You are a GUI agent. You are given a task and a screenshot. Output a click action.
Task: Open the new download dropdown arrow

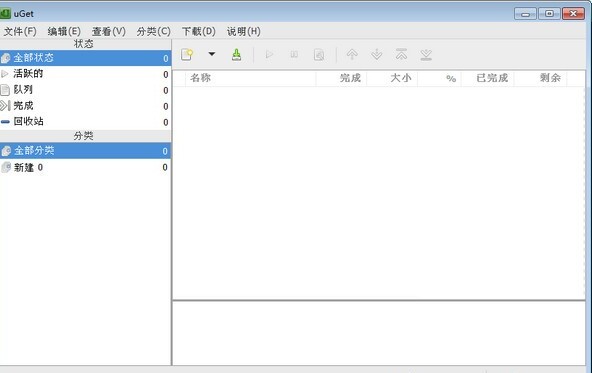pos(212,54)
